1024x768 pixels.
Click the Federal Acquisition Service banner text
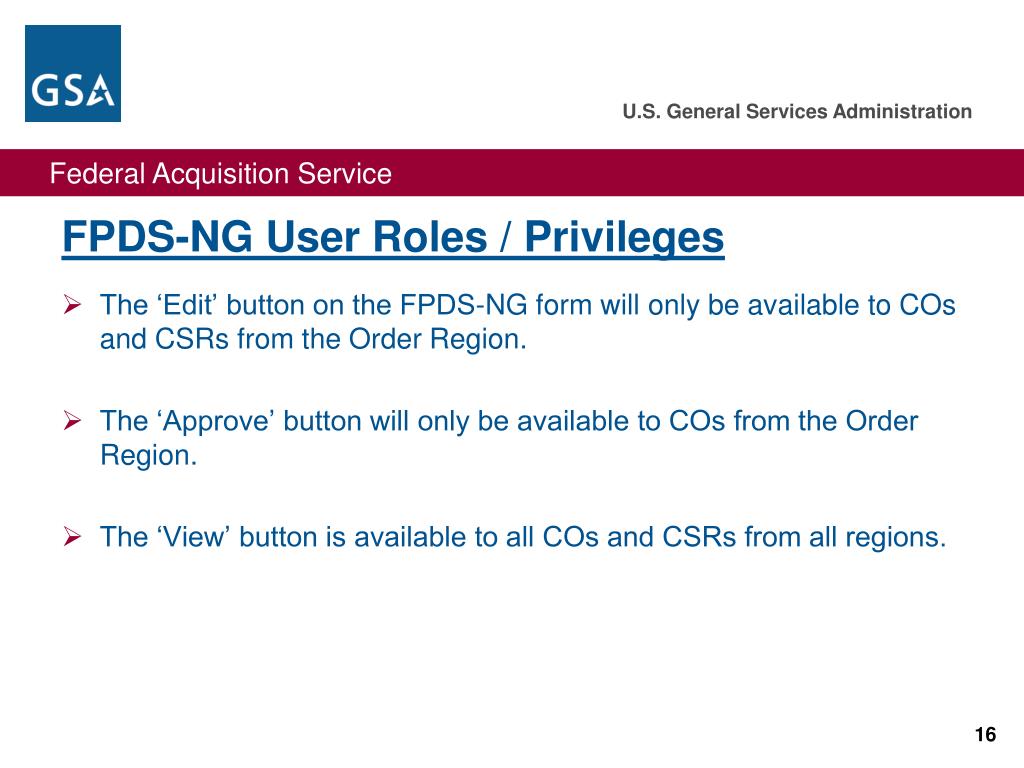(221, 174)
